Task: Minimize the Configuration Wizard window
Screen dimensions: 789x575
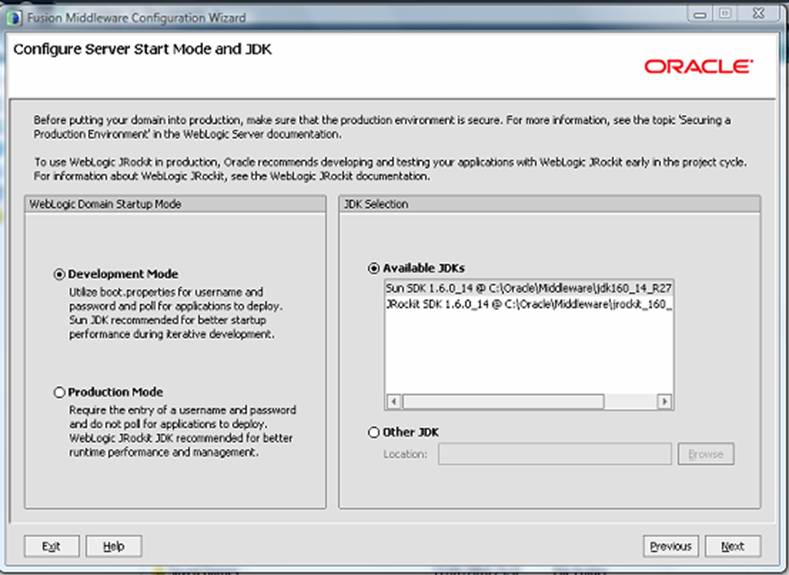Action: coord(699,14)
